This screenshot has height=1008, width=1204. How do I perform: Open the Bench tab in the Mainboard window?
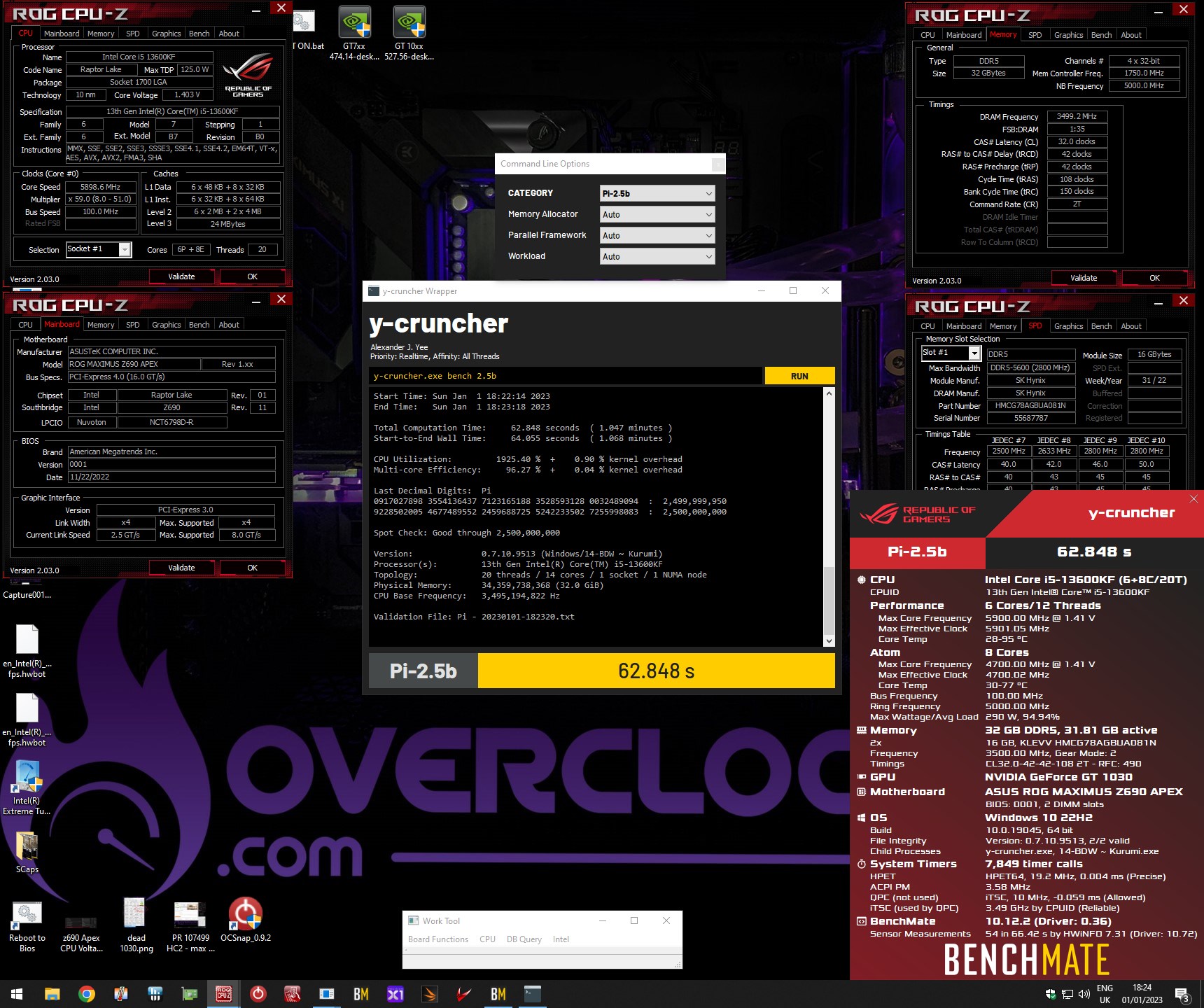point(199,325)
